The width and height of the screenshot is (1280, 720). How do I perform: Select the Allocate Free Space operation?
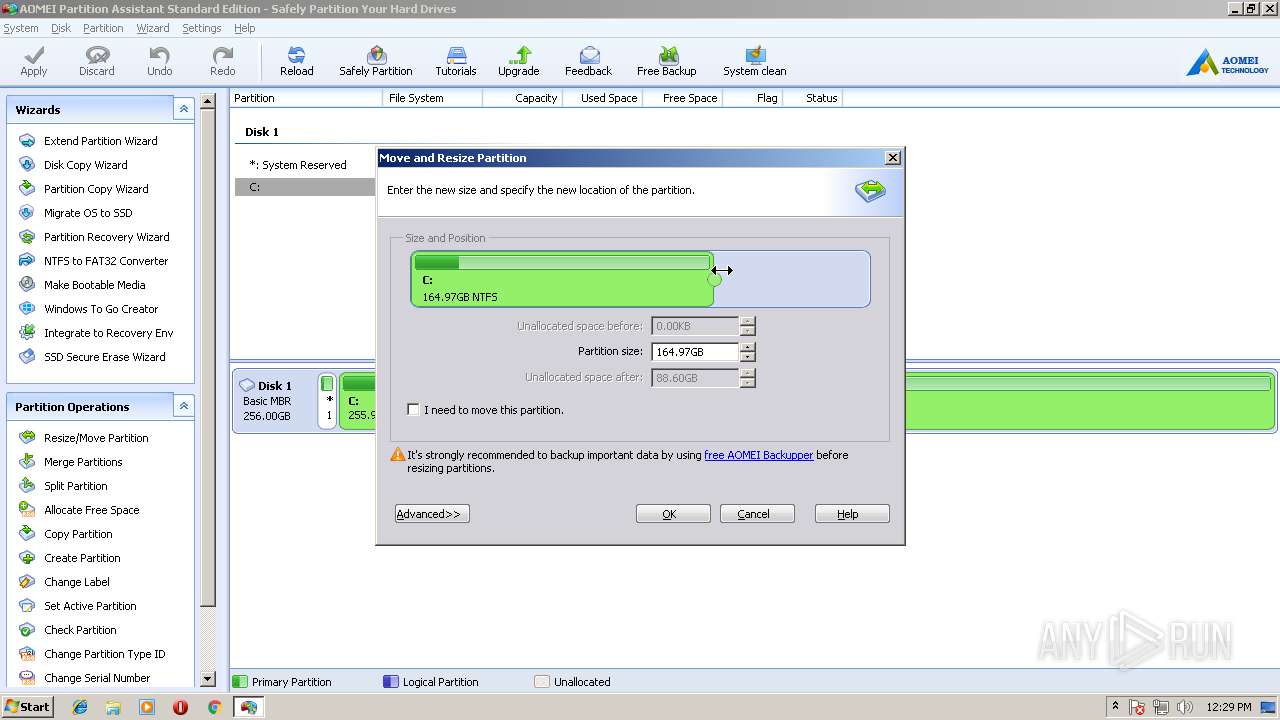91,510
